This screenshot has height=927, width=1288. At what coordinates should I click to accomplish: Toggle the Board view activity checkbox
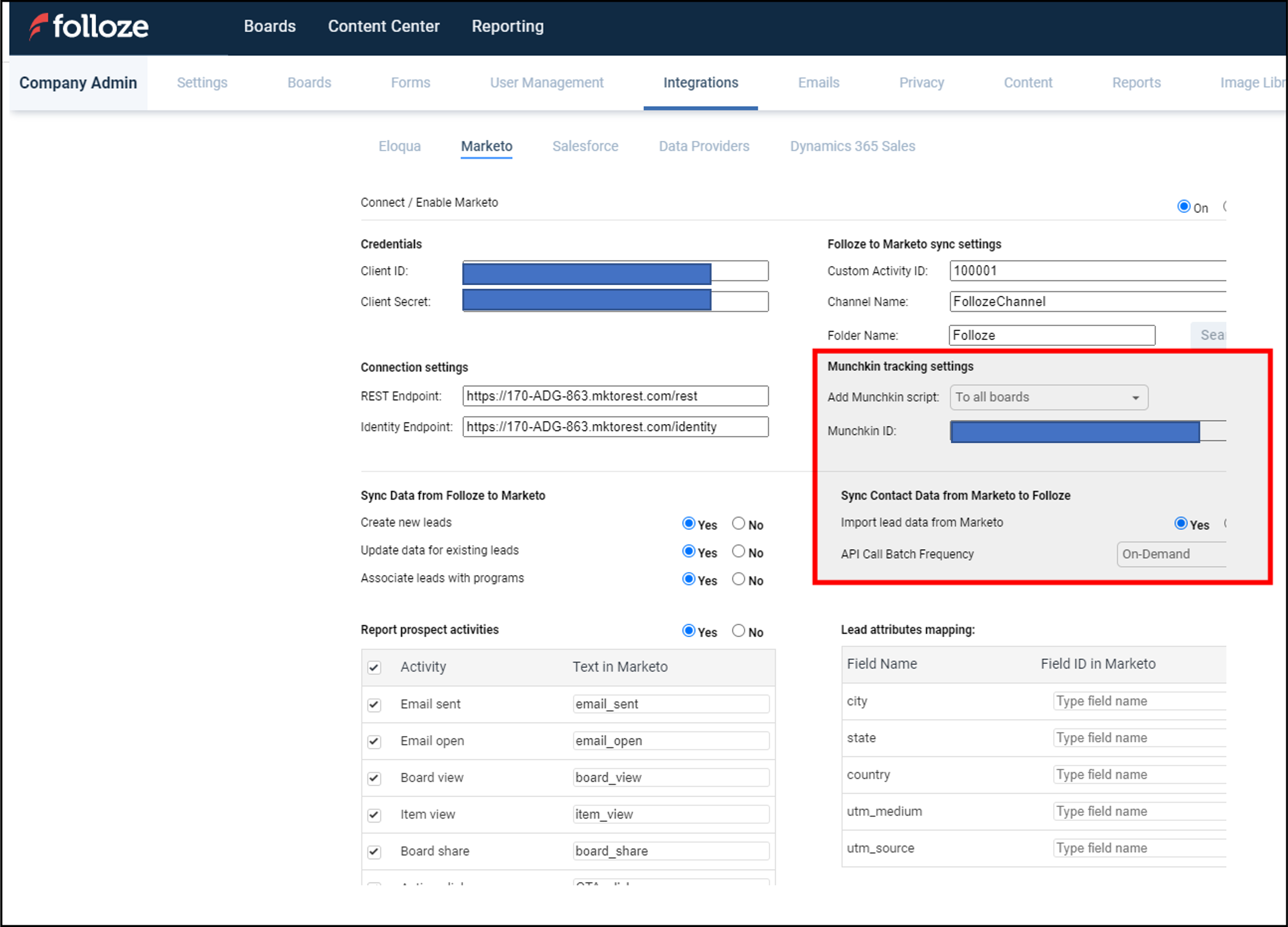click(x=374, y=778)
